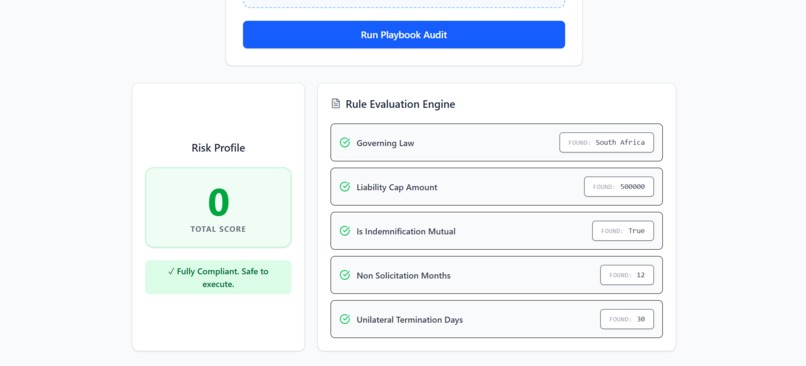
Task: Click the green check icon for Governing Law
Action: 345,142
